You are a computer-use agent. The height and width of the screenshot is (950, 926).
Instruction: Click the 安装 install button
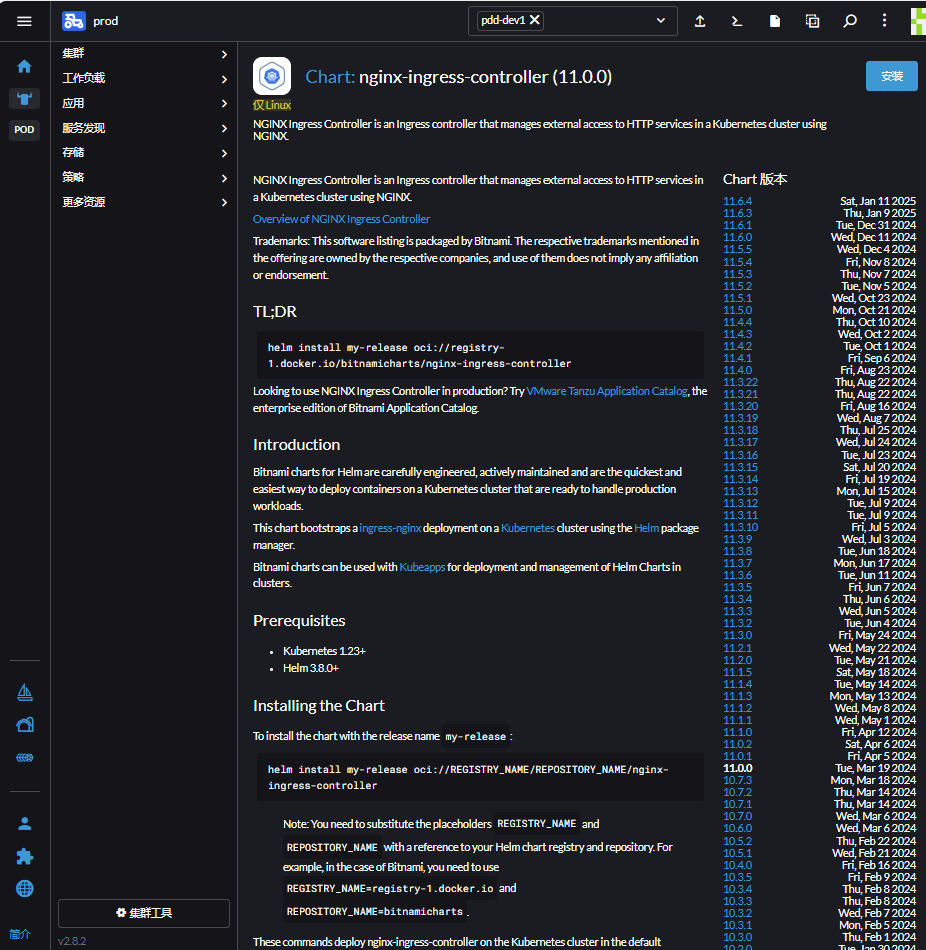[x=891, y=76]
